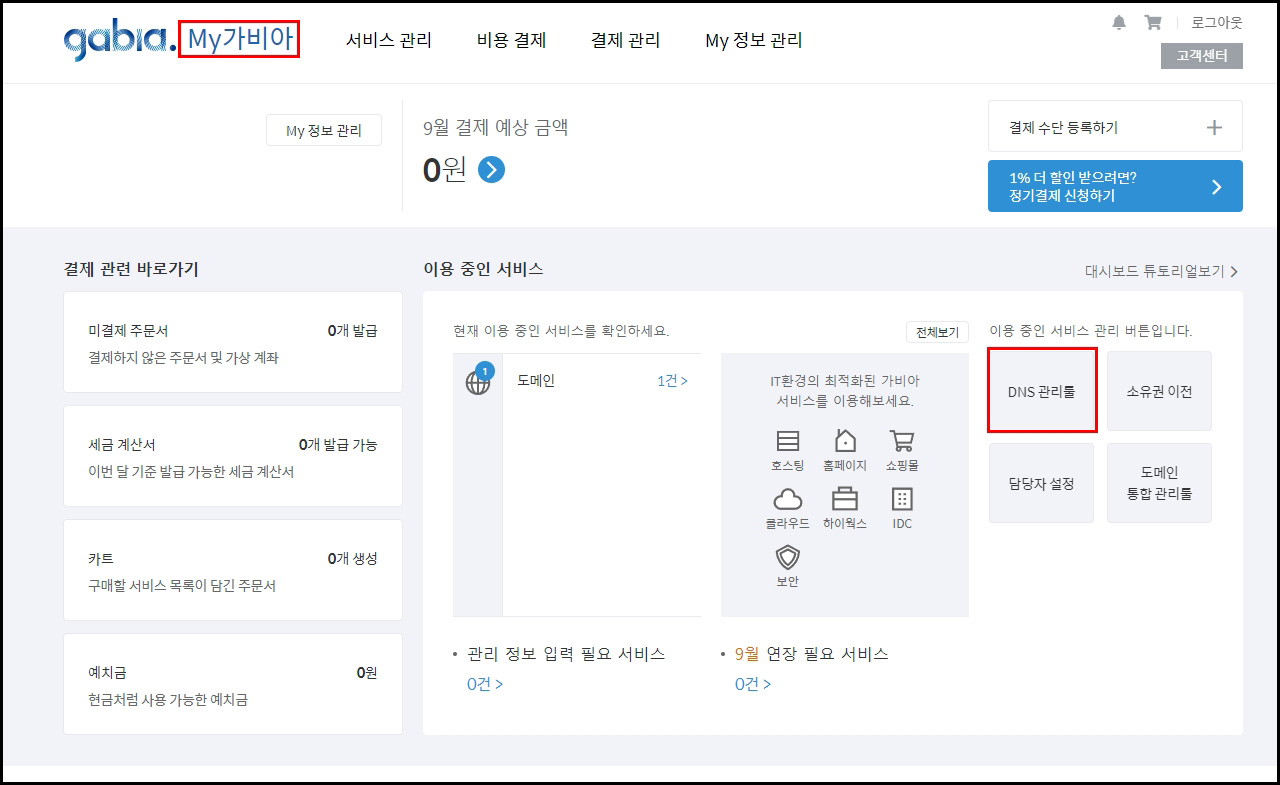Click 결제 수단 등록하기 box
The image size is (1280, 785).
1115,127
